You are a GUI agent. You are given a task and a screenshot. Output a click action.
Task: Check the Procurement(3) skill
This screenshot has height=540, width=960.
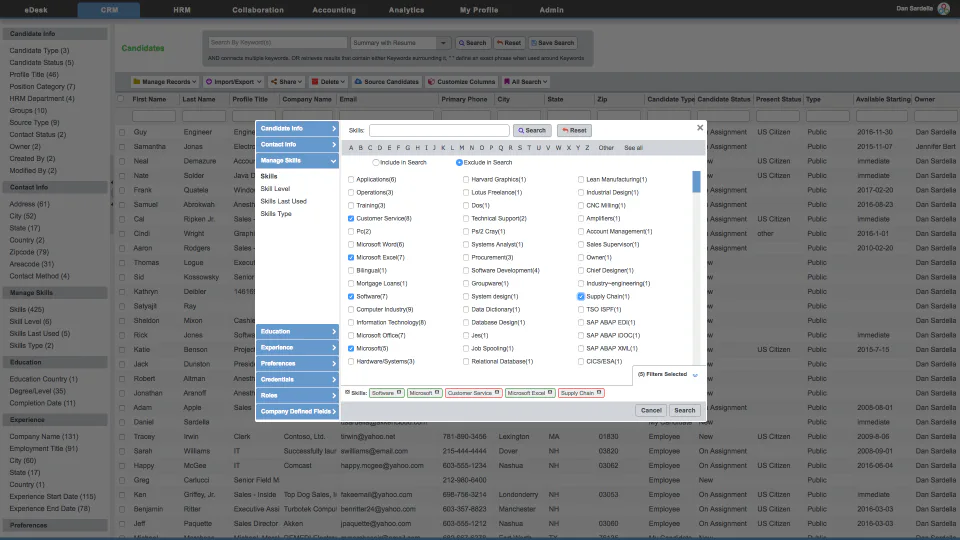466,258
